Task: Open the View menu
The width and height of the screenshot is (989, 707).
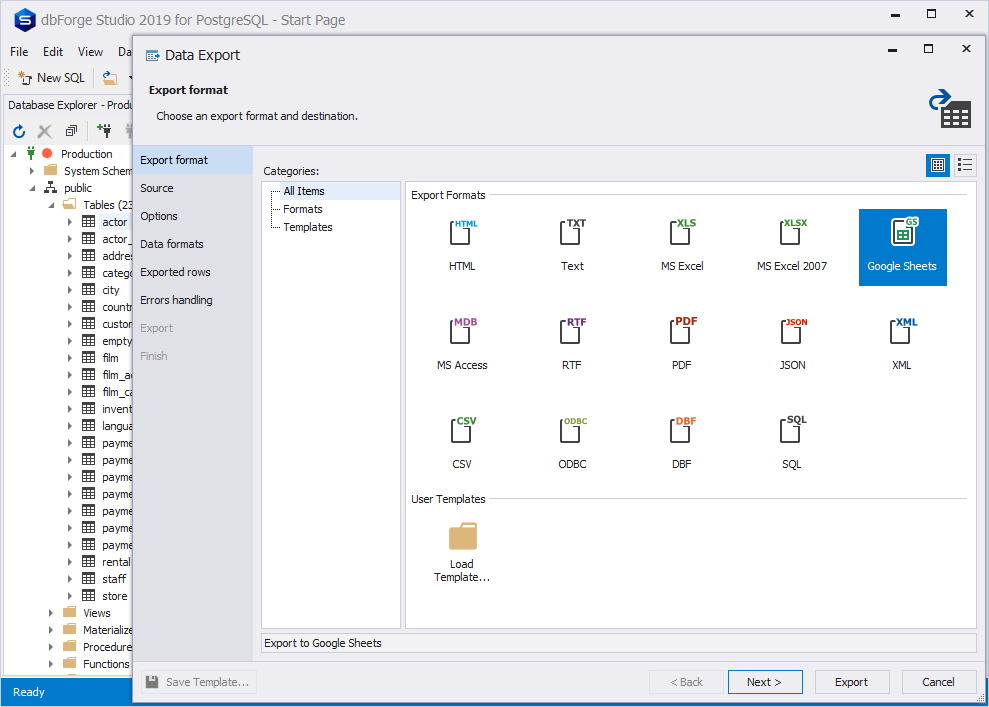Action: pos(90,52)
